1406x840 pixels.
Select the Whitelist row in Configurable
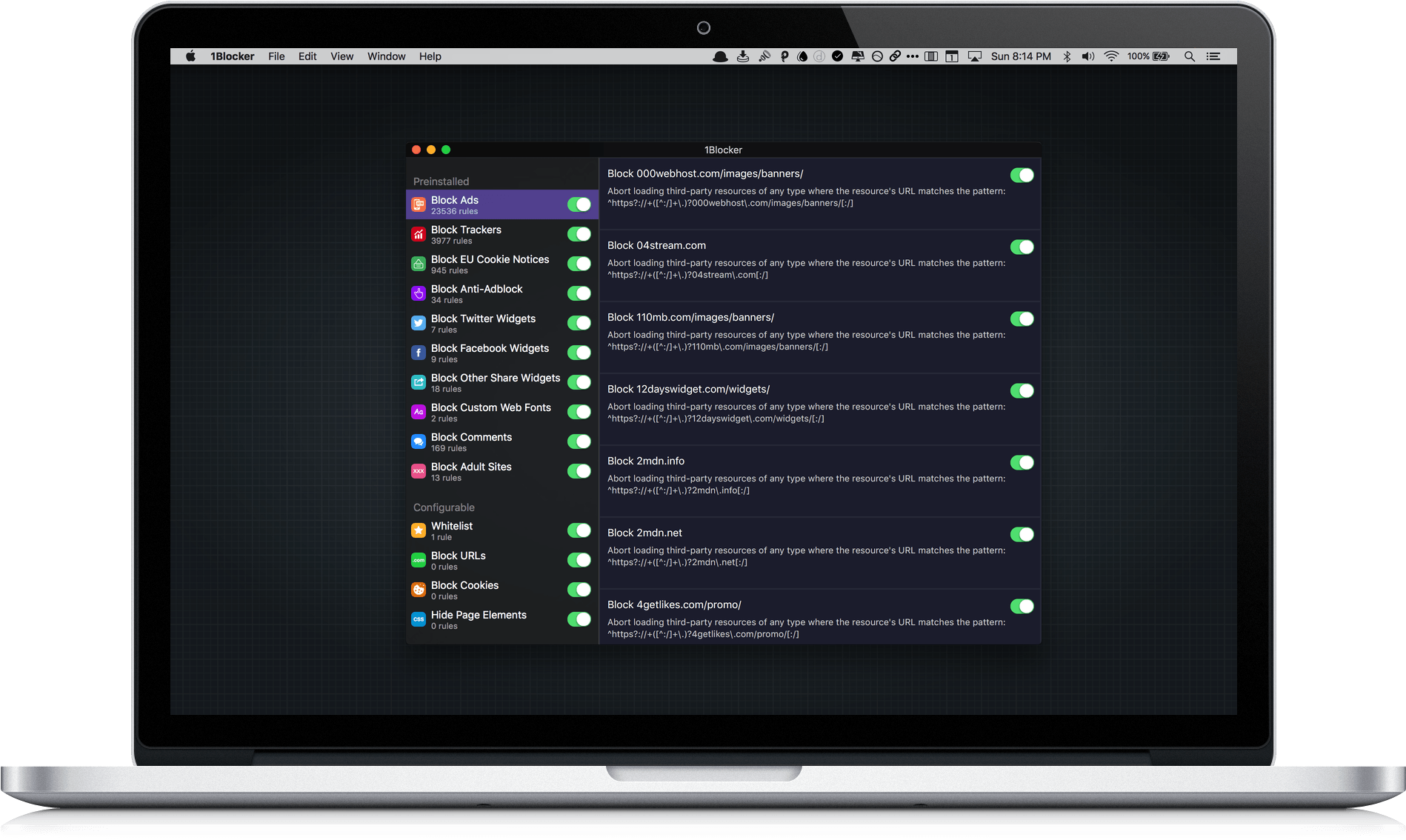[502, 530]
